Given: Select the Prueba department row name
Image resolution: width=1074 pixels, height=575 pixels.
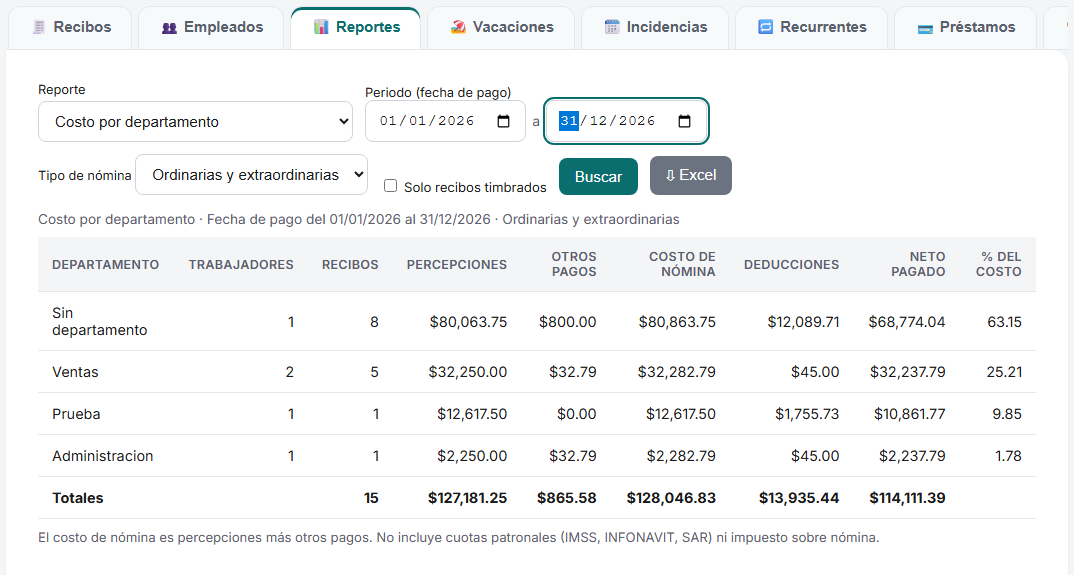Looking at the screenshot, I should click(x=76, y=414).
